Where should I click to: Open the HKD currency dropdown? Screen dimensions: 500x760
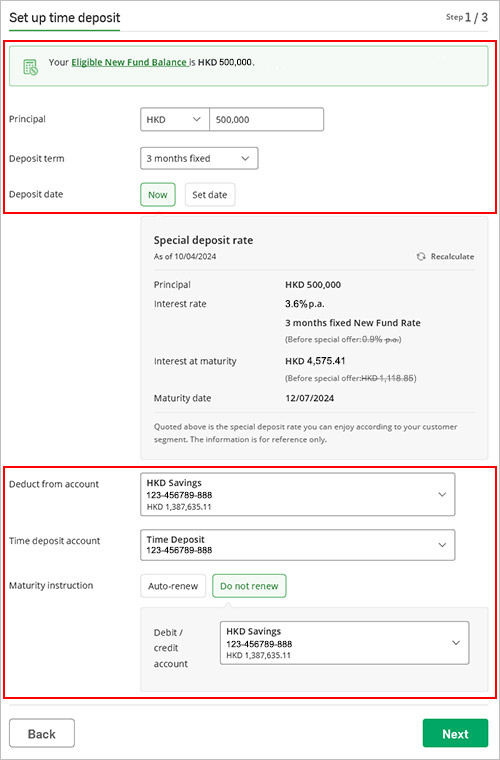click(x=174, y=119)
